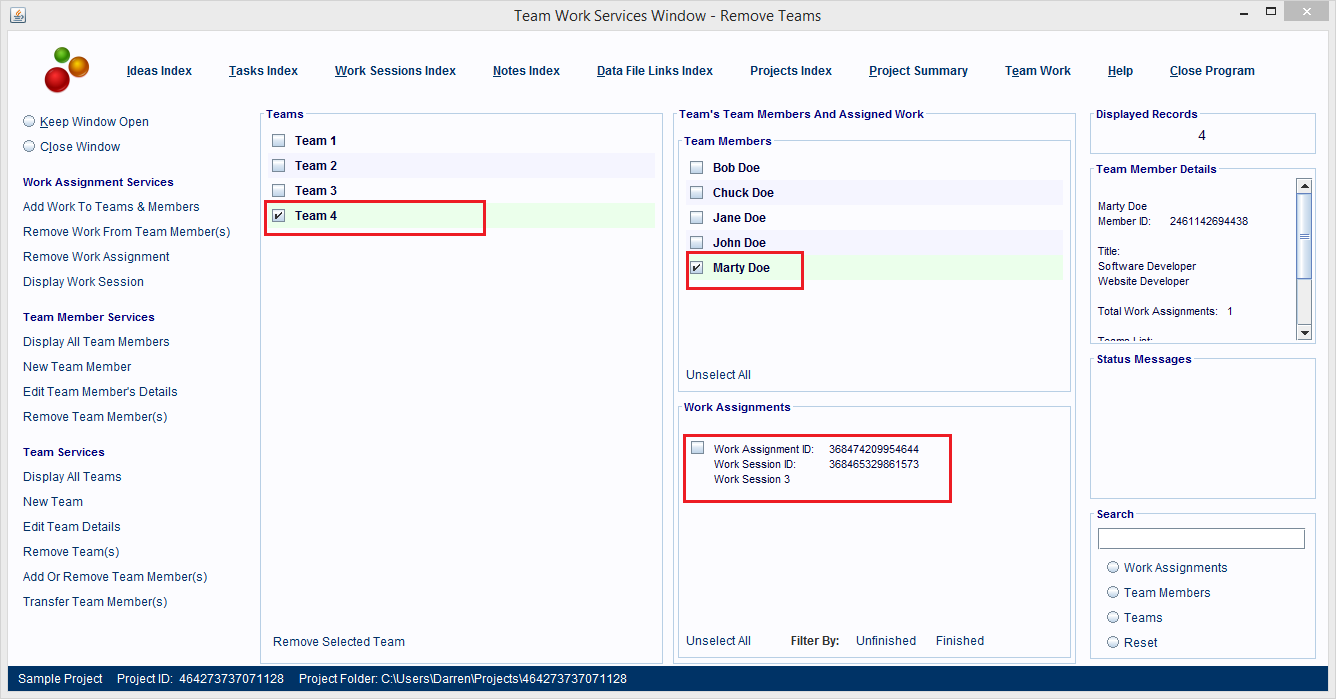Screen dimensions: 1336x699
Task: Click the Displayed Records count 4
Action: (1202, 136)
